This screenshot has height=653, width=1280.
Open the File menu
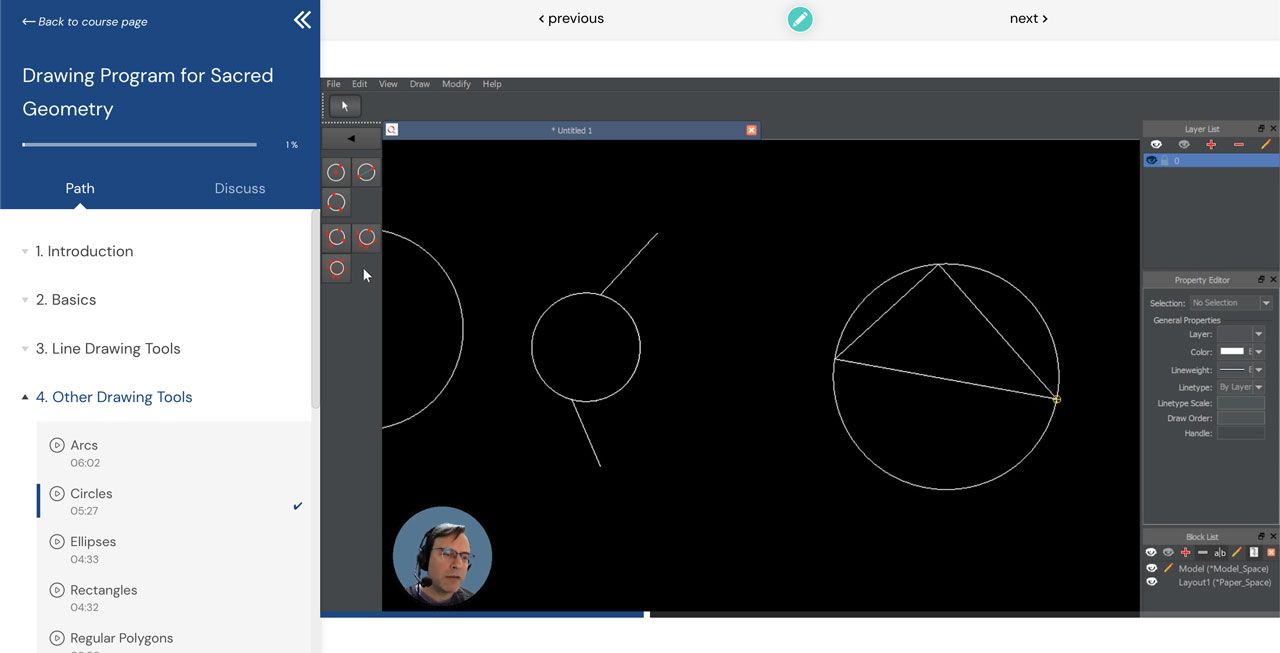[x=333, y=84]
